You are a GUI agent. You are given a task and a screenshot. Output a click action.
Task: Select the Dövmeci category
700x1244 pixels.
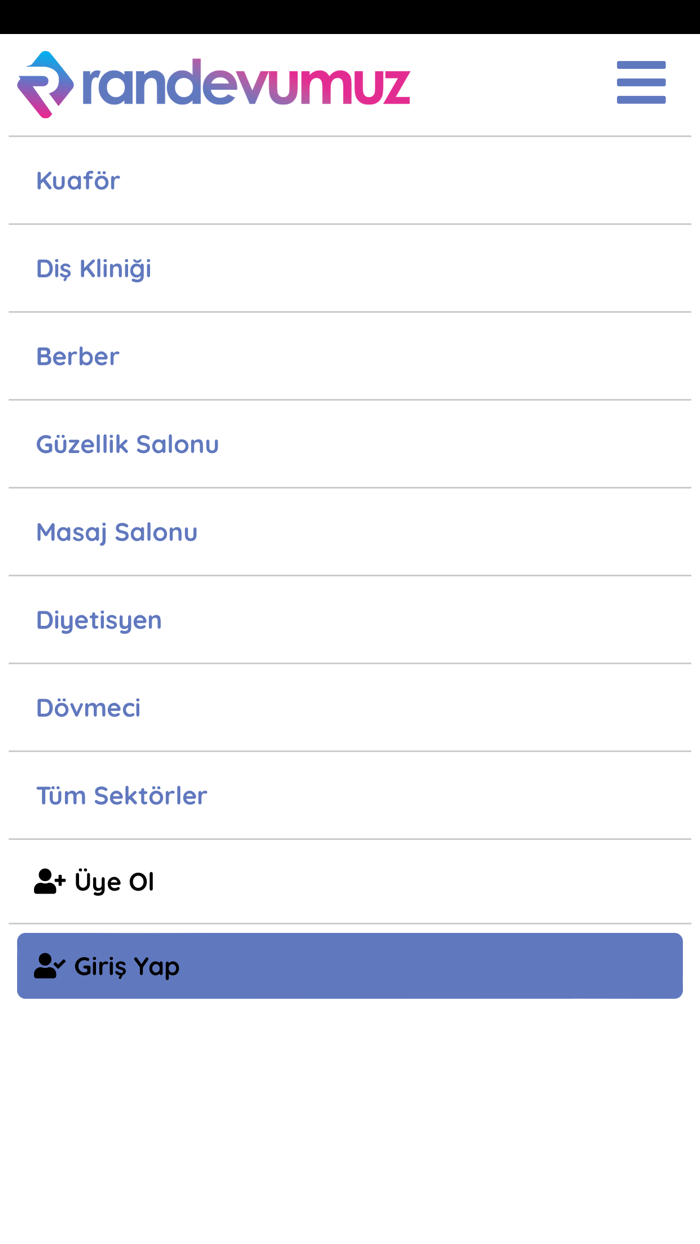[88, 707]
